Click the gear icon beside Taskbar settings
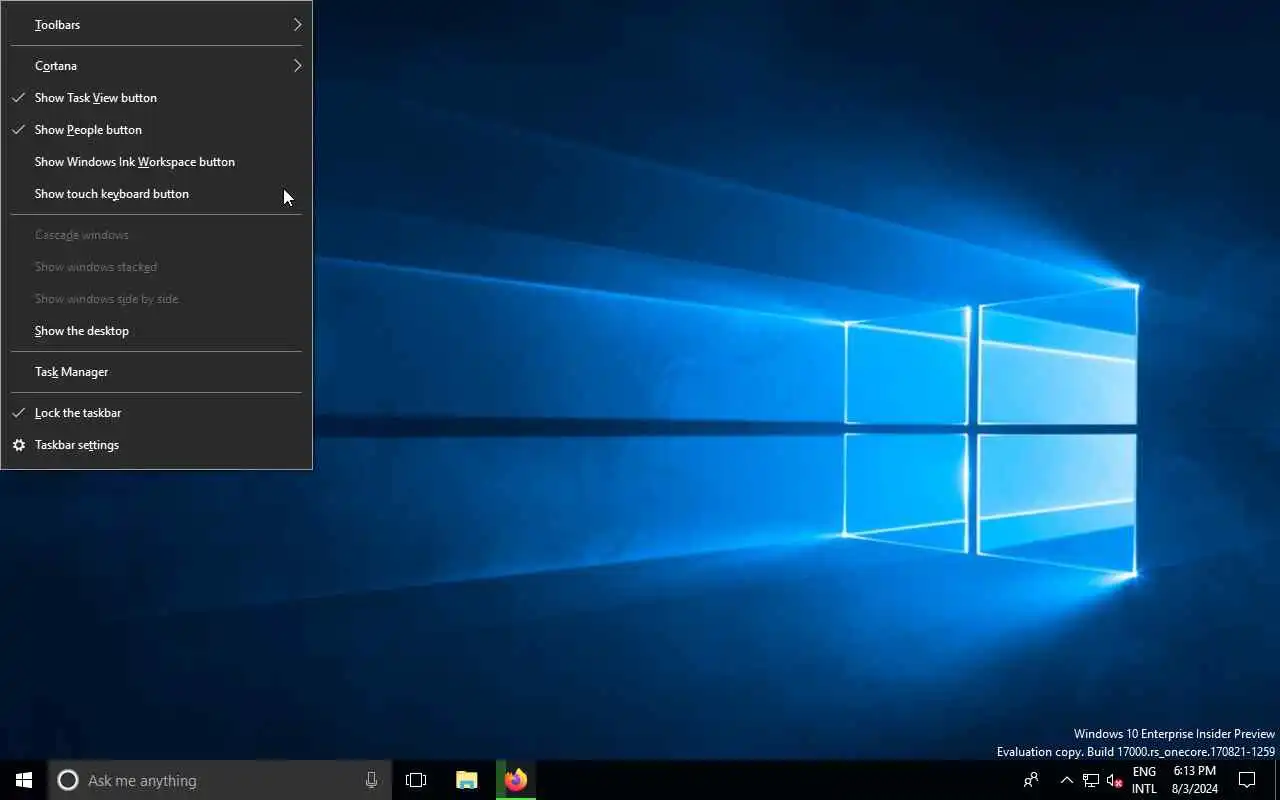Screen dimensions: 1280x800 [x=18, y=445]
